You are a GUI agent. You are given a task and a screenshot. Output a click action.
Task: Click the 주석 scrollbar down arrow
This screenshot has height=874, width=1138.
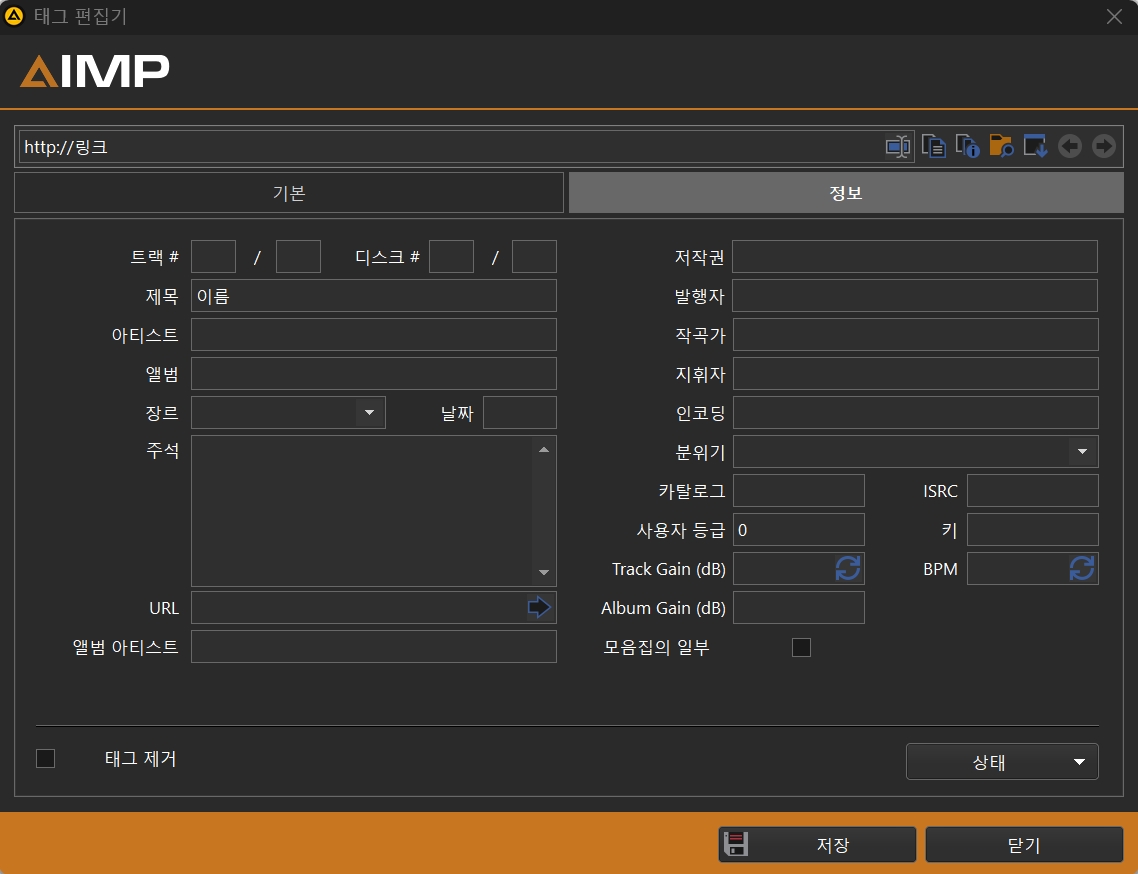(544, 572)
